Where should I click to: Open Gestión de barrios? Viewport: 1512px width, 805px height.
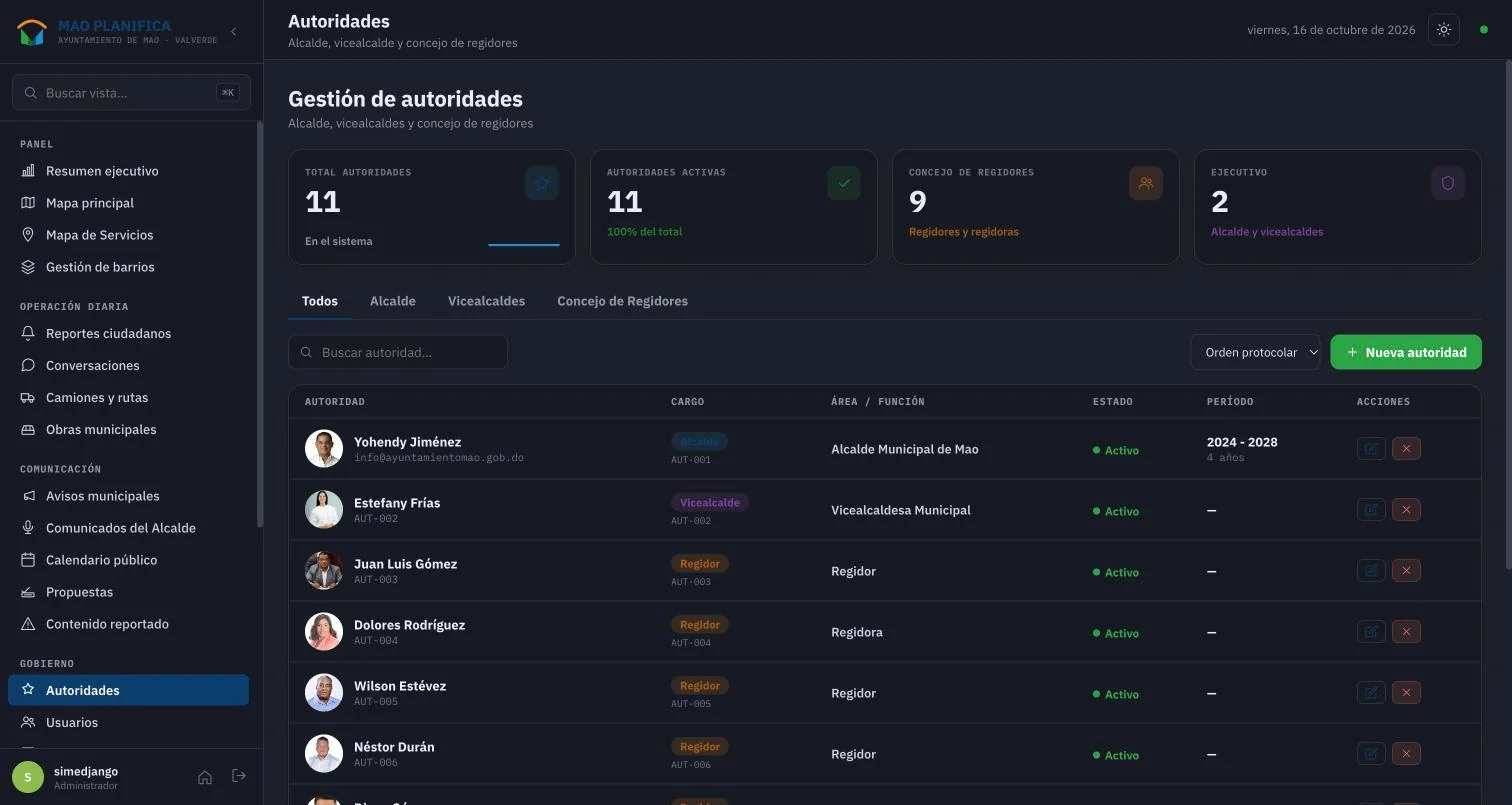point(128,267)
